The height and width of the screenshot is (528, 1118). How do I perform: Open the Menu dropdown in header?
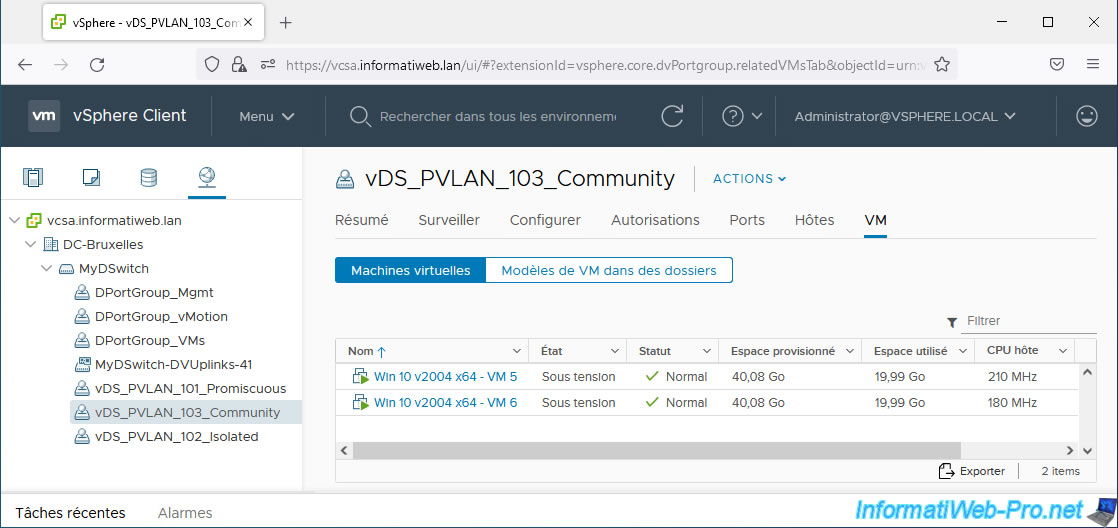267,116
